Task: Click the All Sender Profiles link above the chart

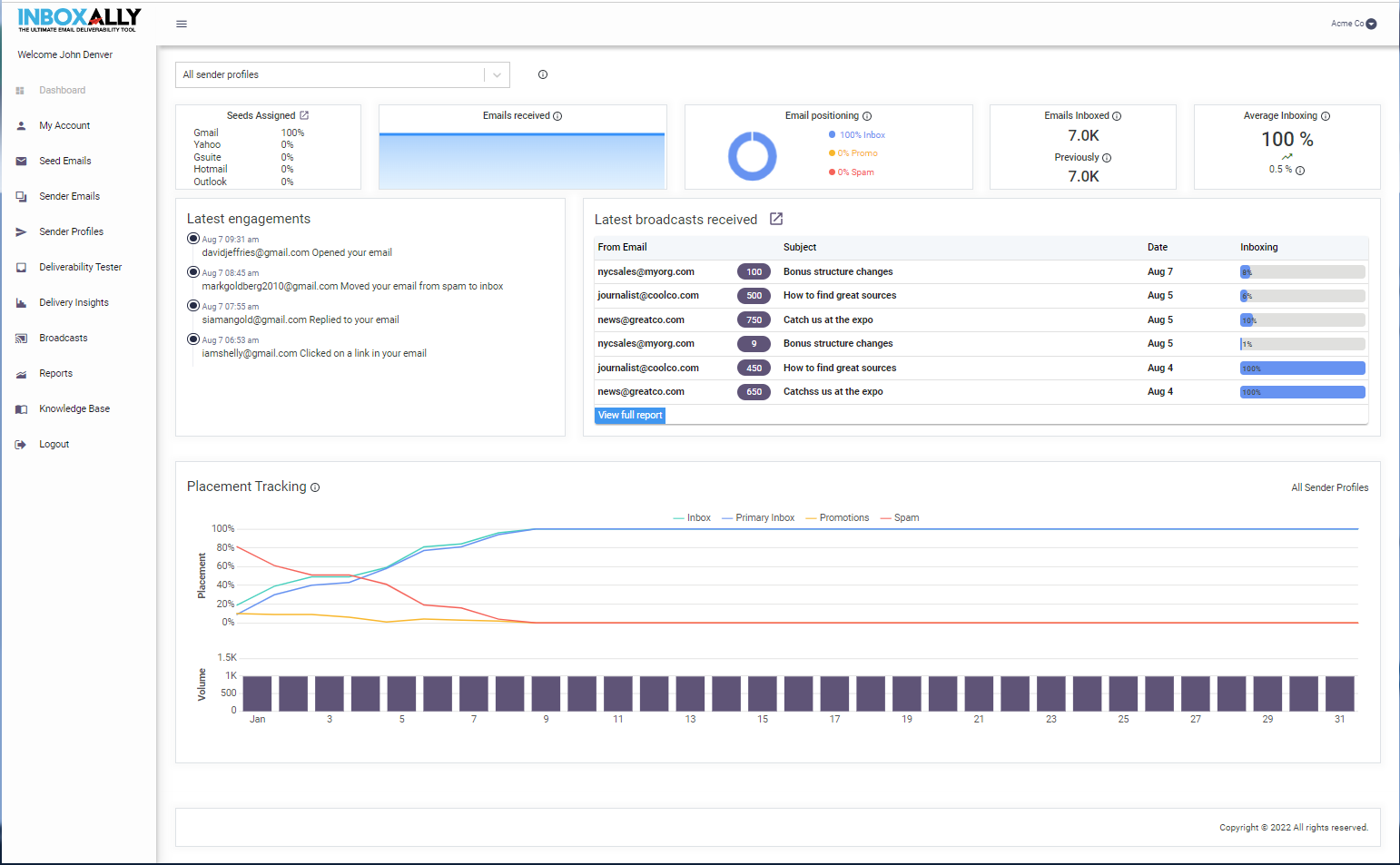Action: (x=1329, y=487)
